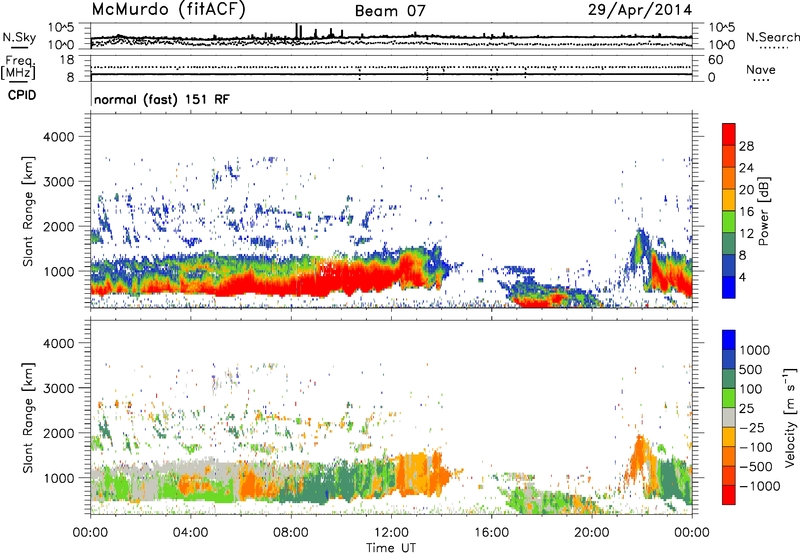Pick the 100–500 m/s dark green swatch

point(729,379)
